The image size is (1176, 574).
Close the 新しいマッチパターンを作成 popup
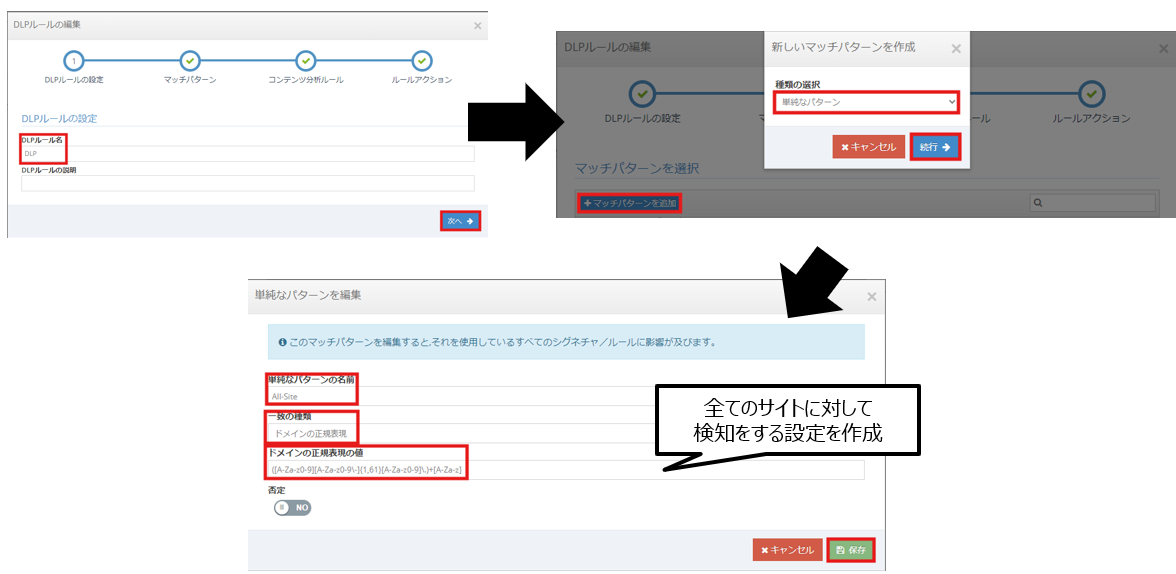point(956,49)
